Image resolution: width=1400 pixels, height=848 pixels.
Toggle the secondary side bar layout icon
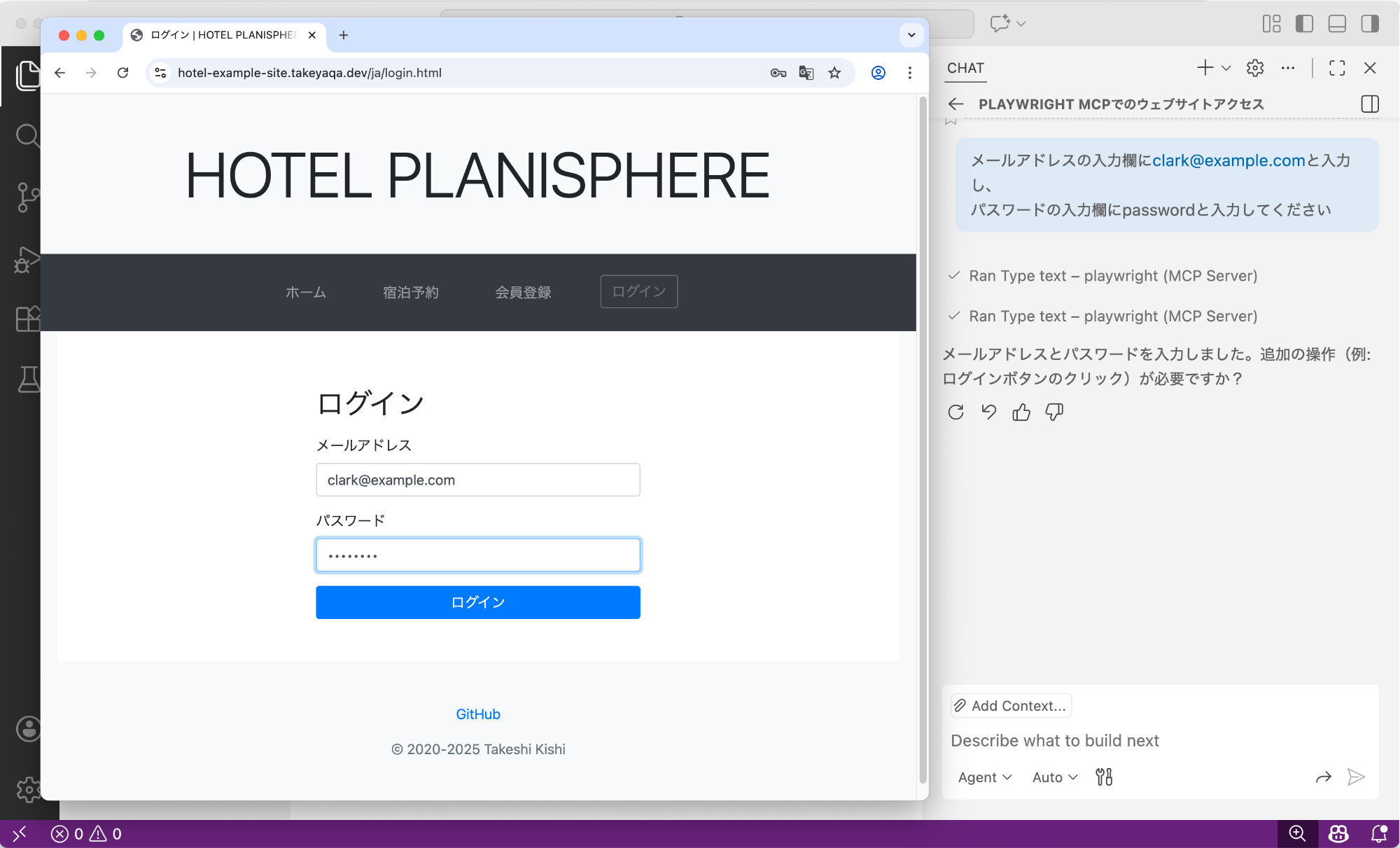(1370, 24)
